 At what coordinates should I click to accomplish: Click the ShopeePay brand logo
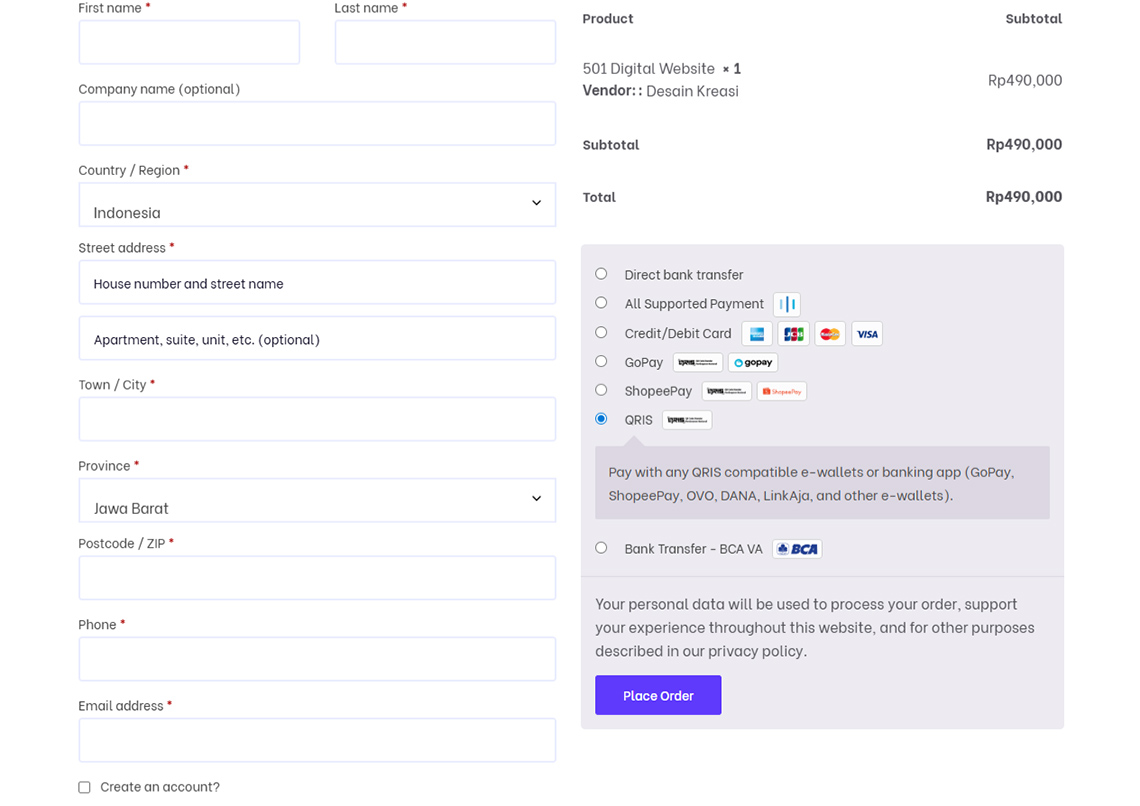point(781,391)
